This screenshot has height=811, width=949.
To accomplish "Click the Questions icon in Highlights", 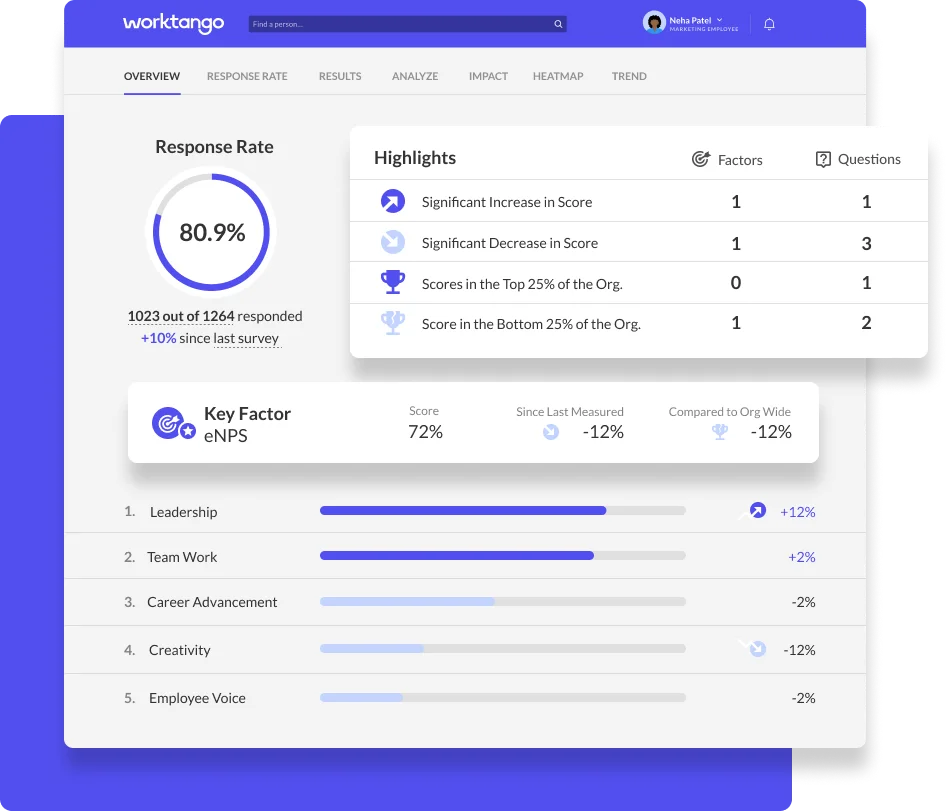I will (823, 159).
